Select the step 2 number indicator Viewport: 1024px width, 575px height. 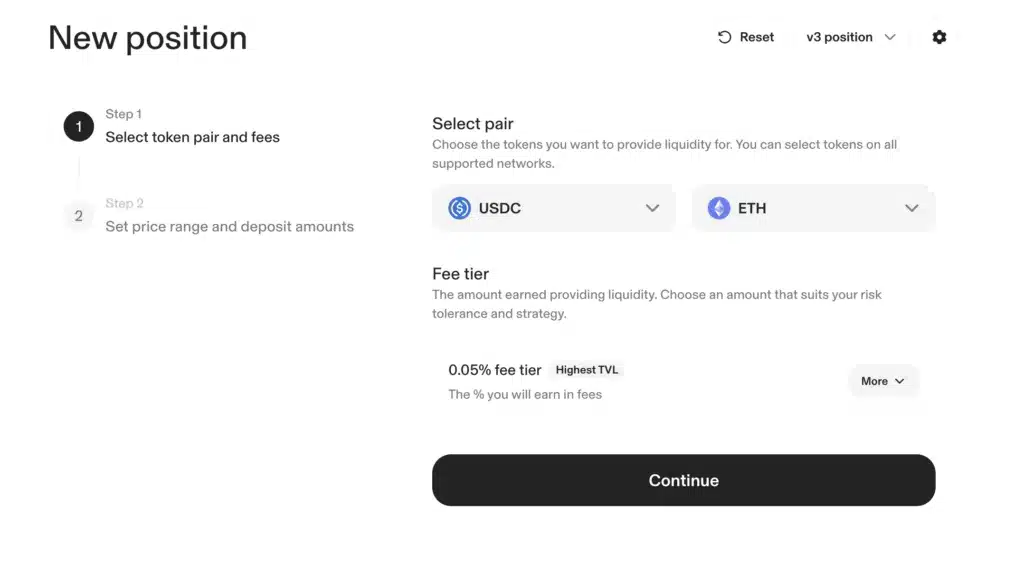coord(78,216)
